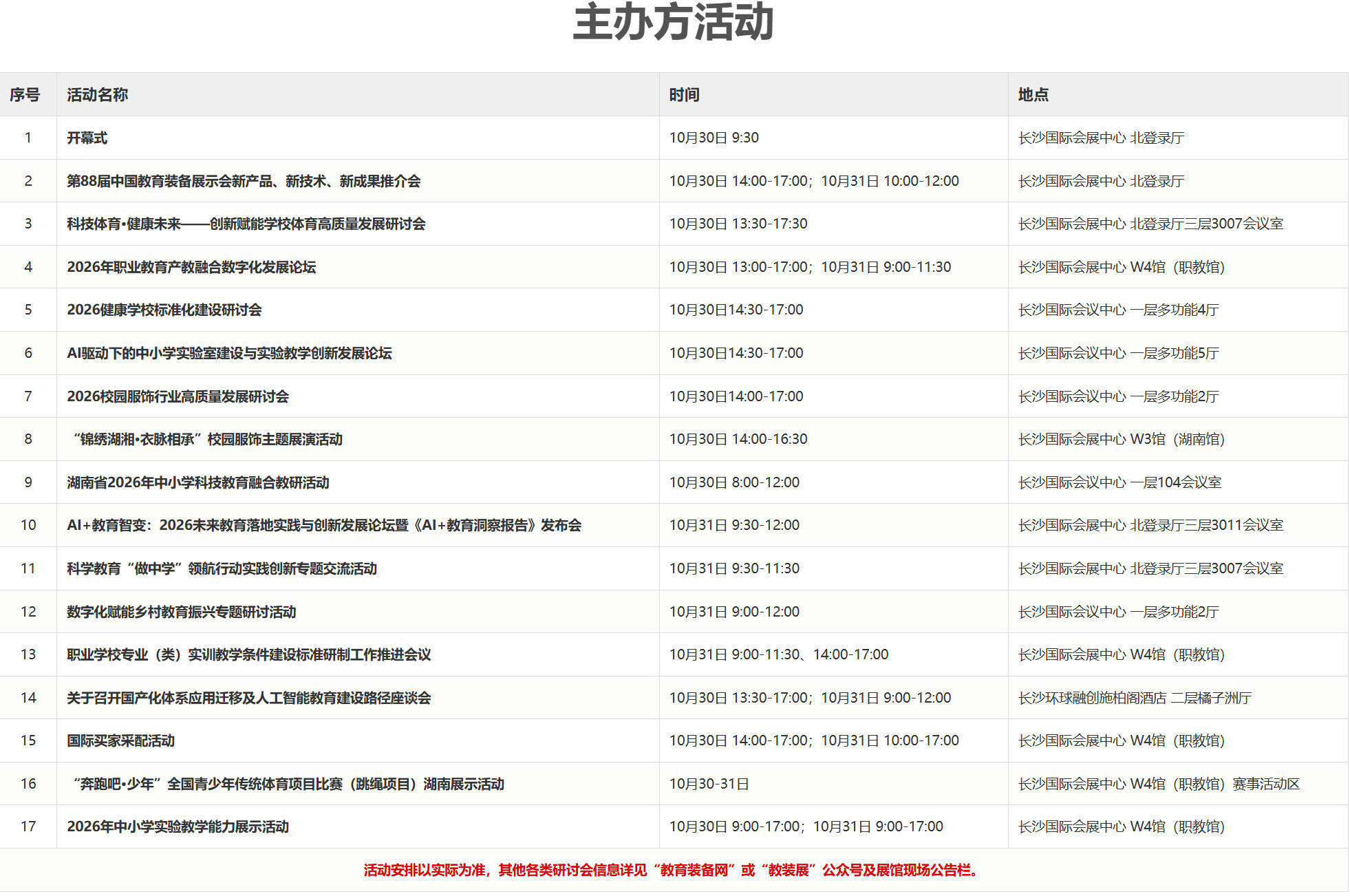This screenshot has width=1350, height=896.
Task: Click location 长沙环球融创施柏阁酒店 二层橘子洲厅
Action: pyautogui.click(x=1134, y=698)
